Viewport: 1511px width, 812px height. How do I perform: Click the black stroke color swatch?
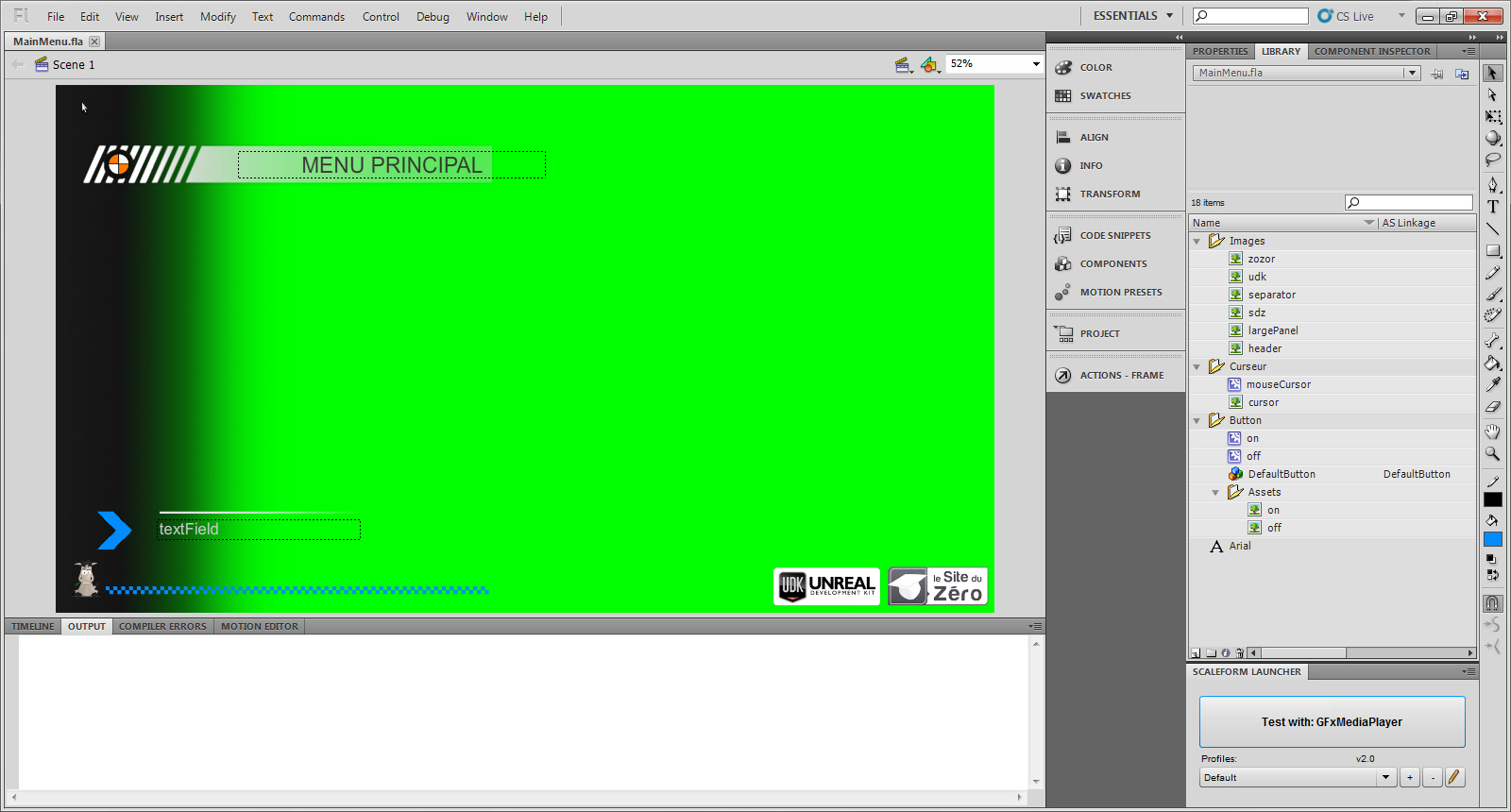click(x=1492, y=500)
